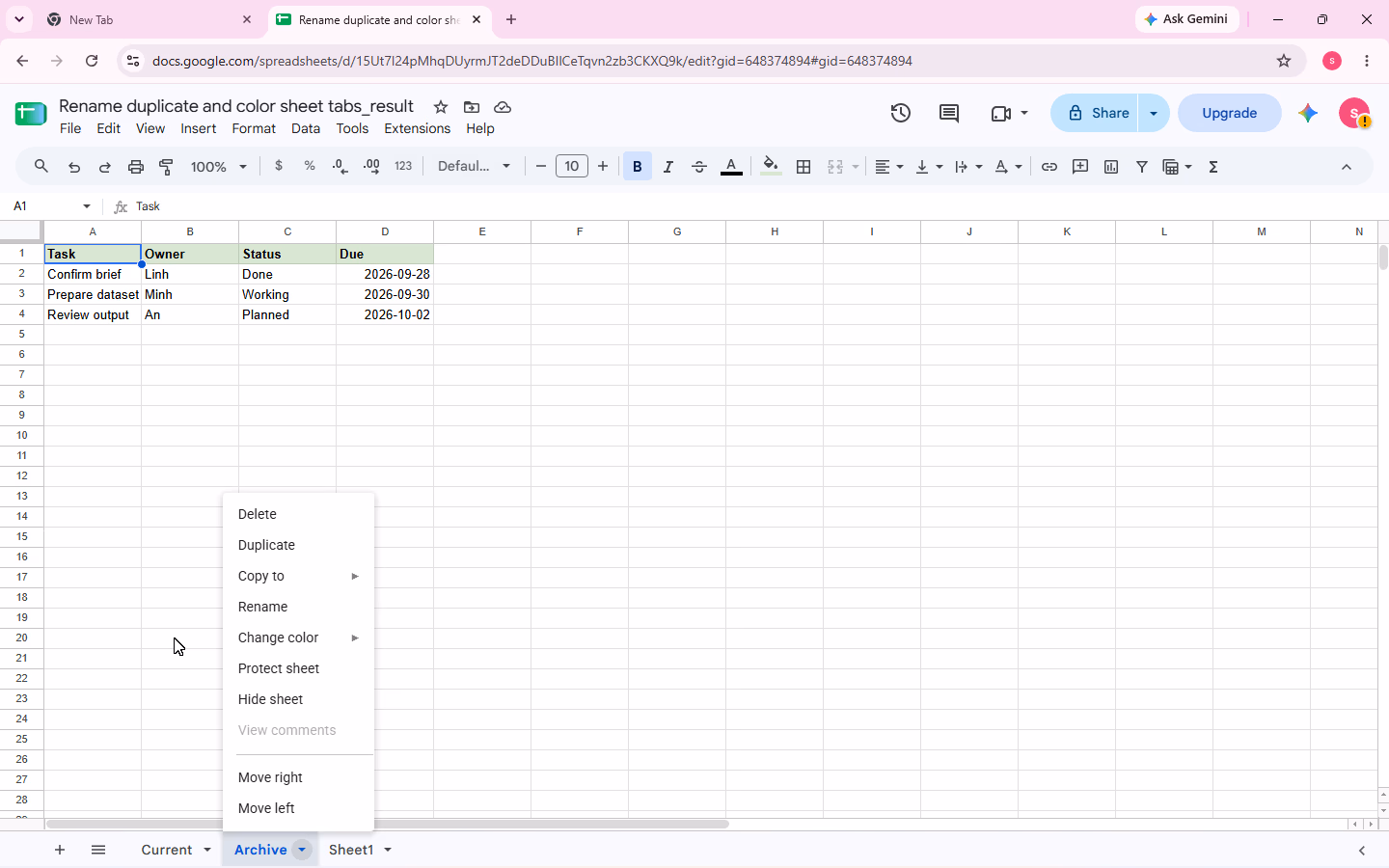Open the fill color bucket
This screenshot has height=868, width=1389.
[x=771, y=167]
